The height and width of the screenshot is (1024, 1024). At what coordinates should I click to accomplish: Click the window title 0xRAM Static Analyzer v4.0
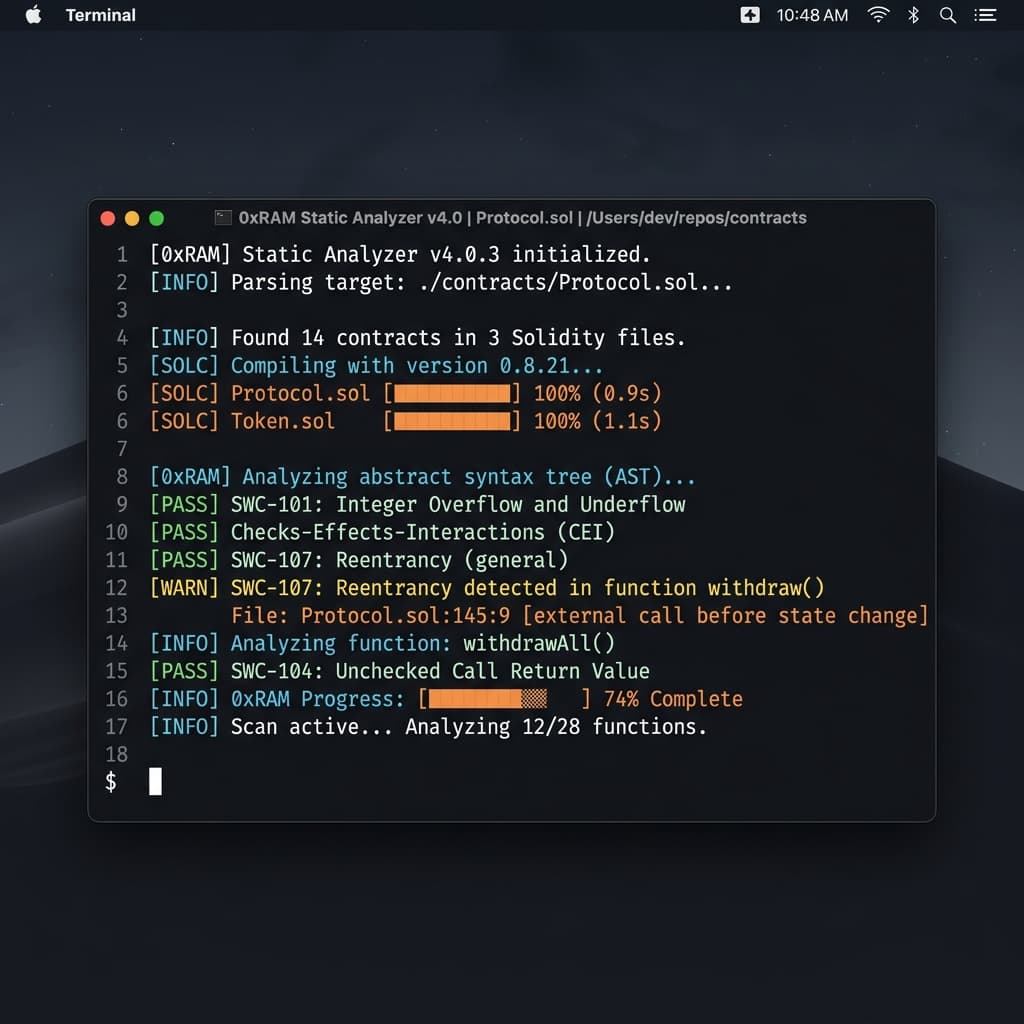pyautogui.click(x=350, y=217)
